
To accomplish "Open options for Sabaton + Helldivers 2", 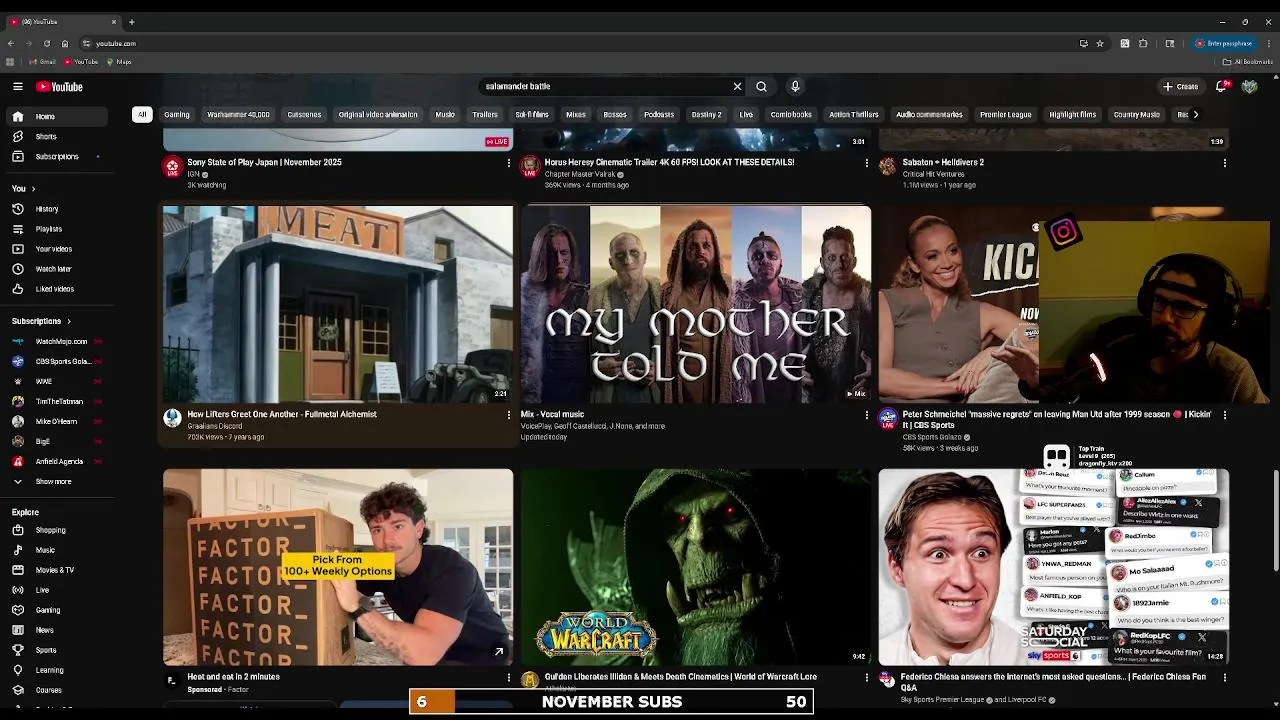I will pyautogui.click(x=1224, y=163).
